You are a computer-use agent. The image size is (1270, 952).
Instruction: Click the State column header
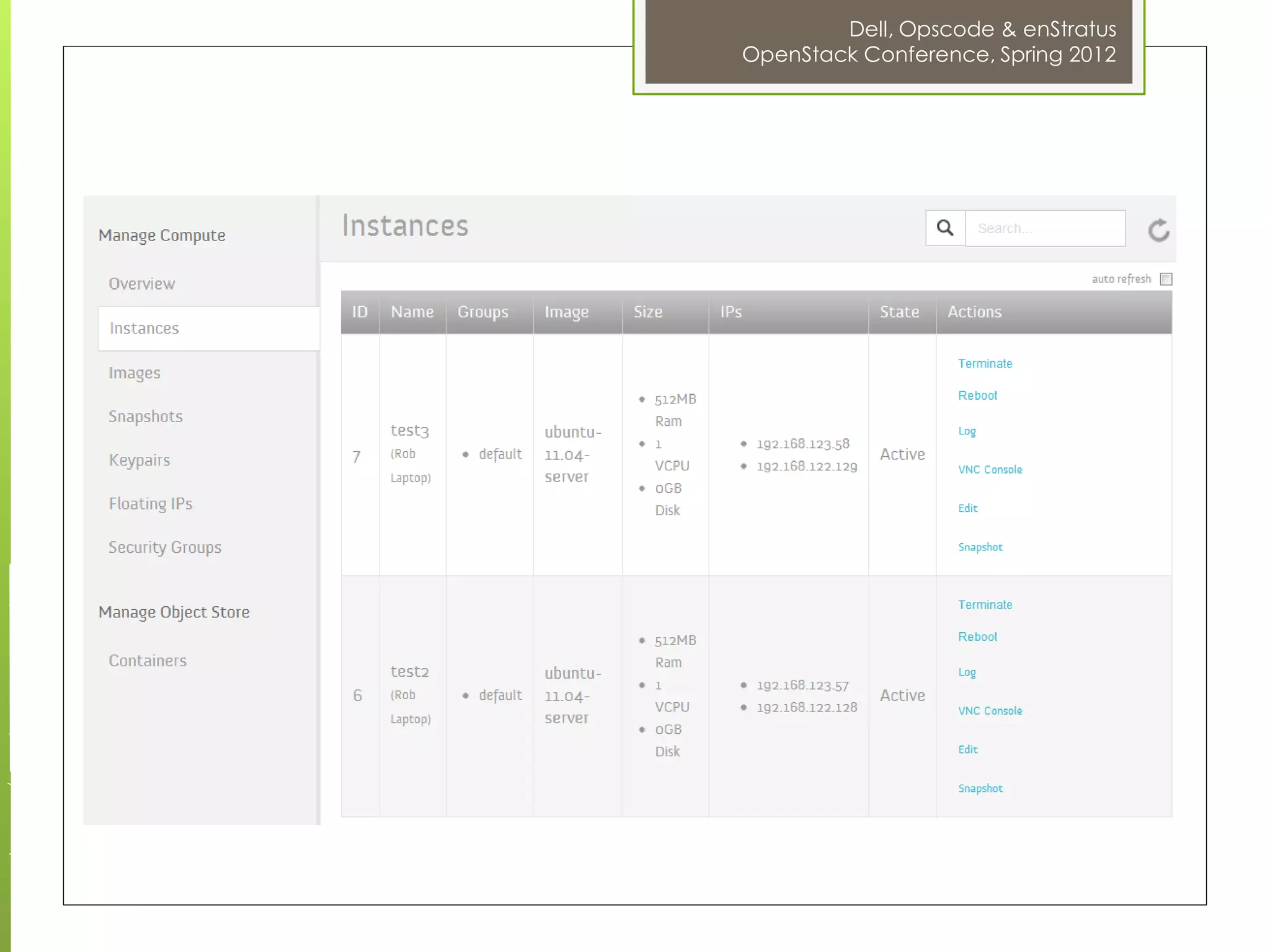click(899, 312)
